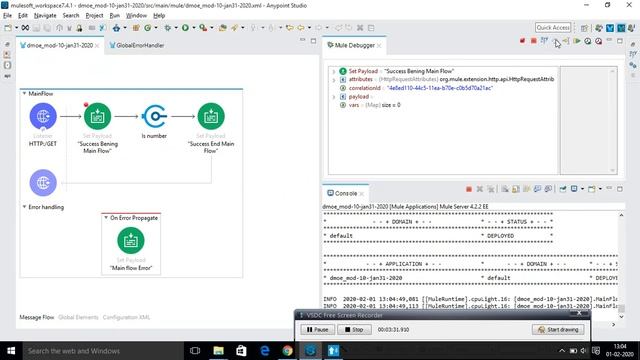Screen dimensions: 640x360
Task: Open Chrome from the Windows taskbar
Action: click(287, 351)
